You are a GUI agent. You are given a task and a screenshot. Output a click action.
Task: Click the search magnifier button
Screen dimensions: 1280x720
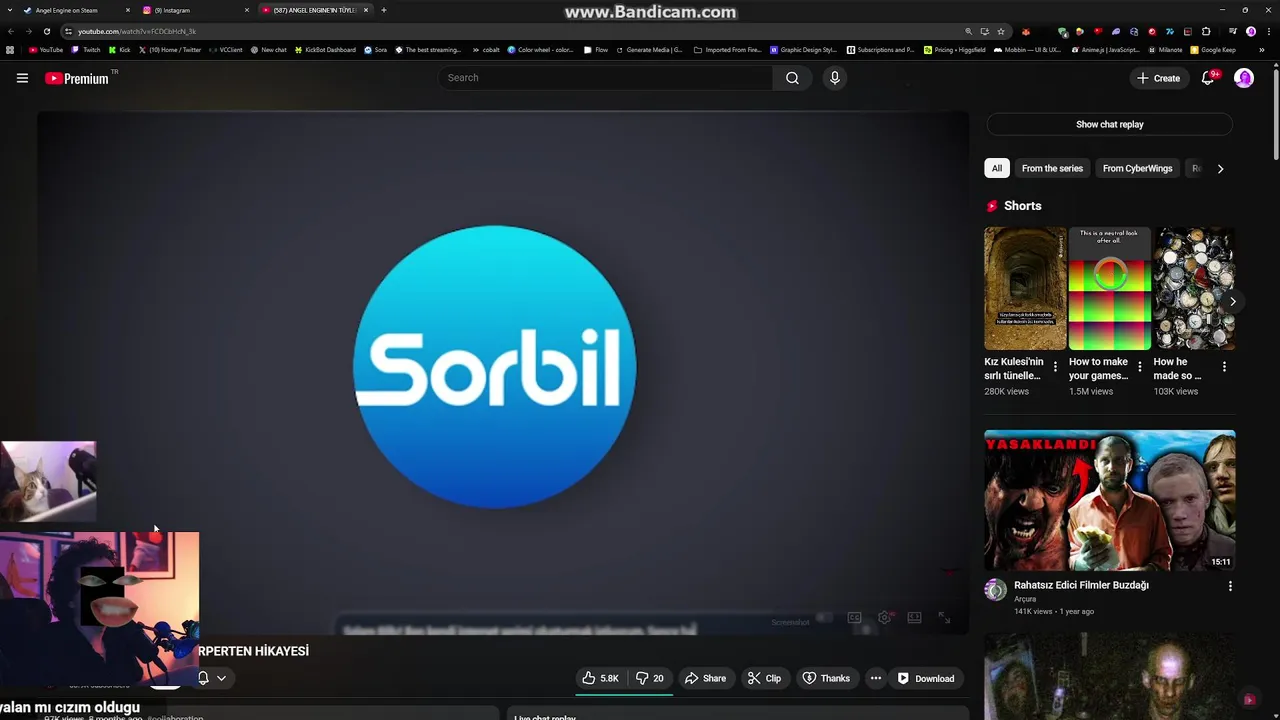(792, 78)
